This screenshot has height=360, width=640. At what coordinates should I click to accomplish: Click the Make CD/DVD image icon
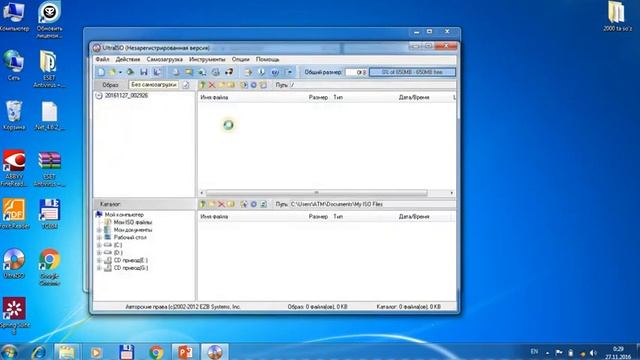tap(176, 72)
